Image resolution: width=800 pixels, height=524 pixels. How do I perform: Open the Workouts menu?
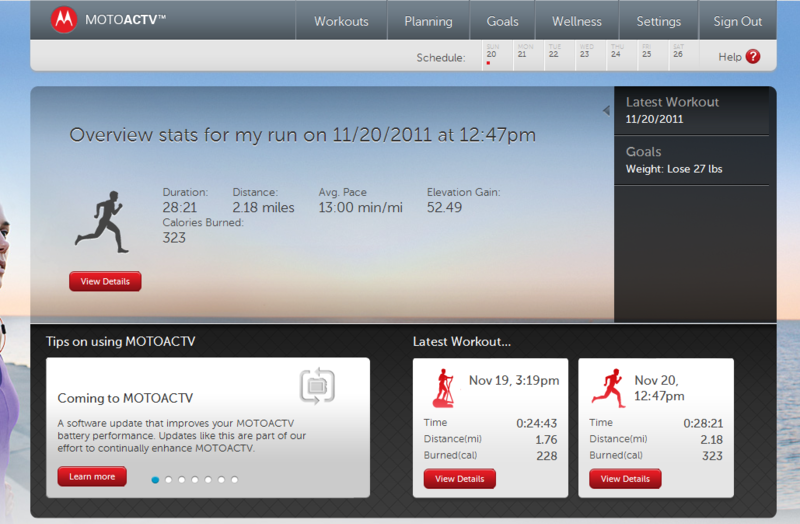click(x=341, y=21)
